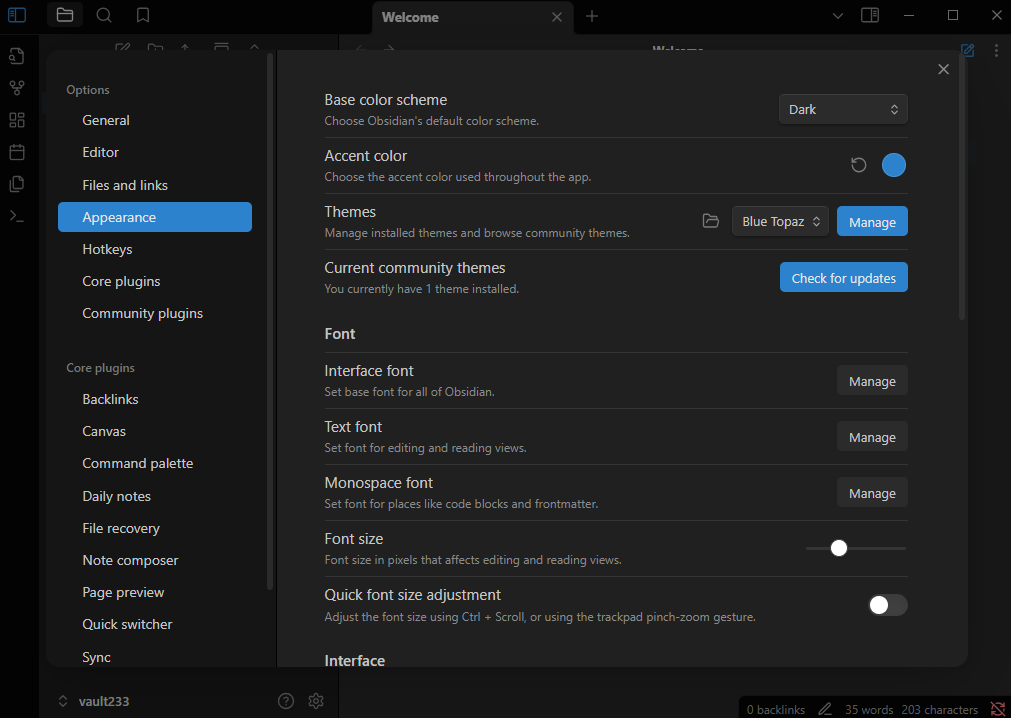Screen dimensions: 1011x718
Task: Click the 203 characters status item
Action: click(939, 709)
